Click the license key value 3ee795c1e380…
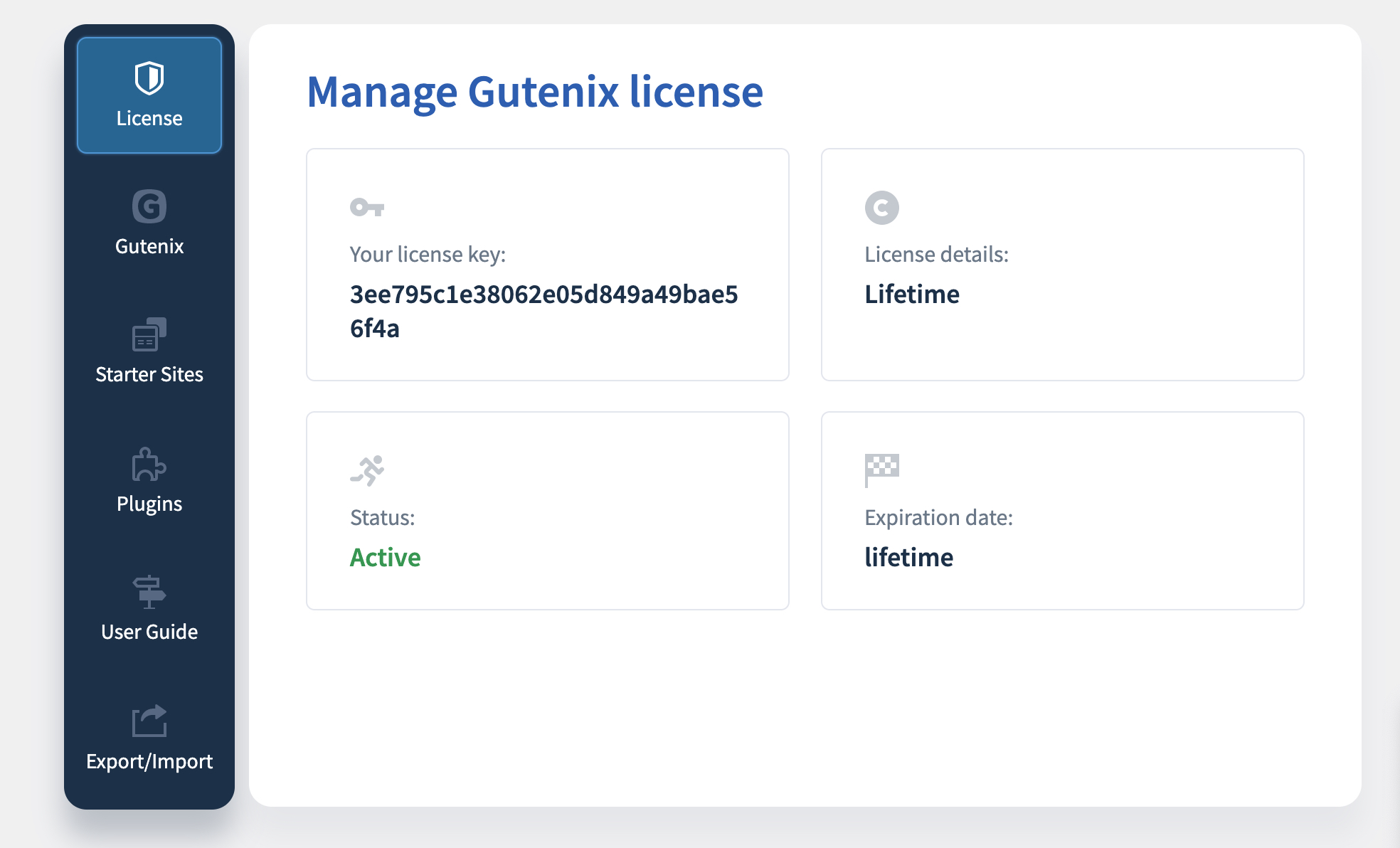 click(544, 312)
